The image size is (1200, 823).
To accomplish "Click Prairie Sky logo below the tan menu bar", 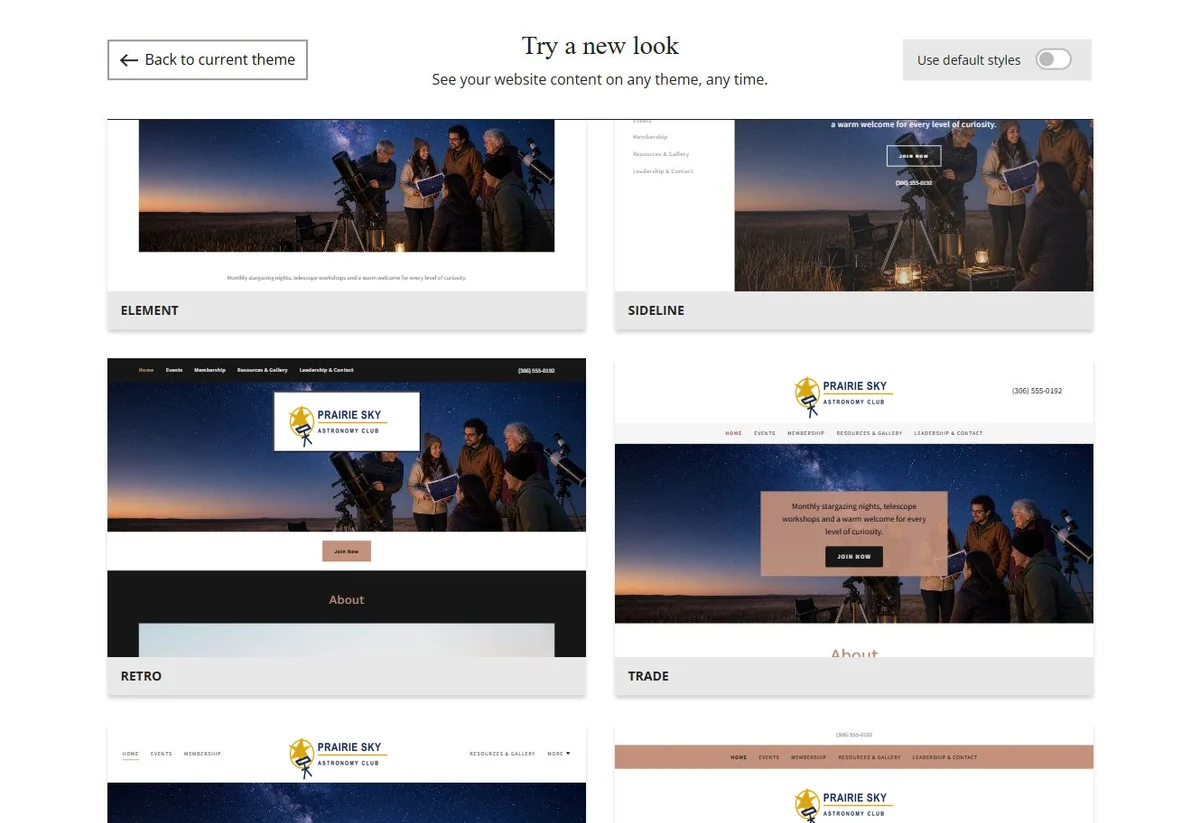I will pos(842,805).
